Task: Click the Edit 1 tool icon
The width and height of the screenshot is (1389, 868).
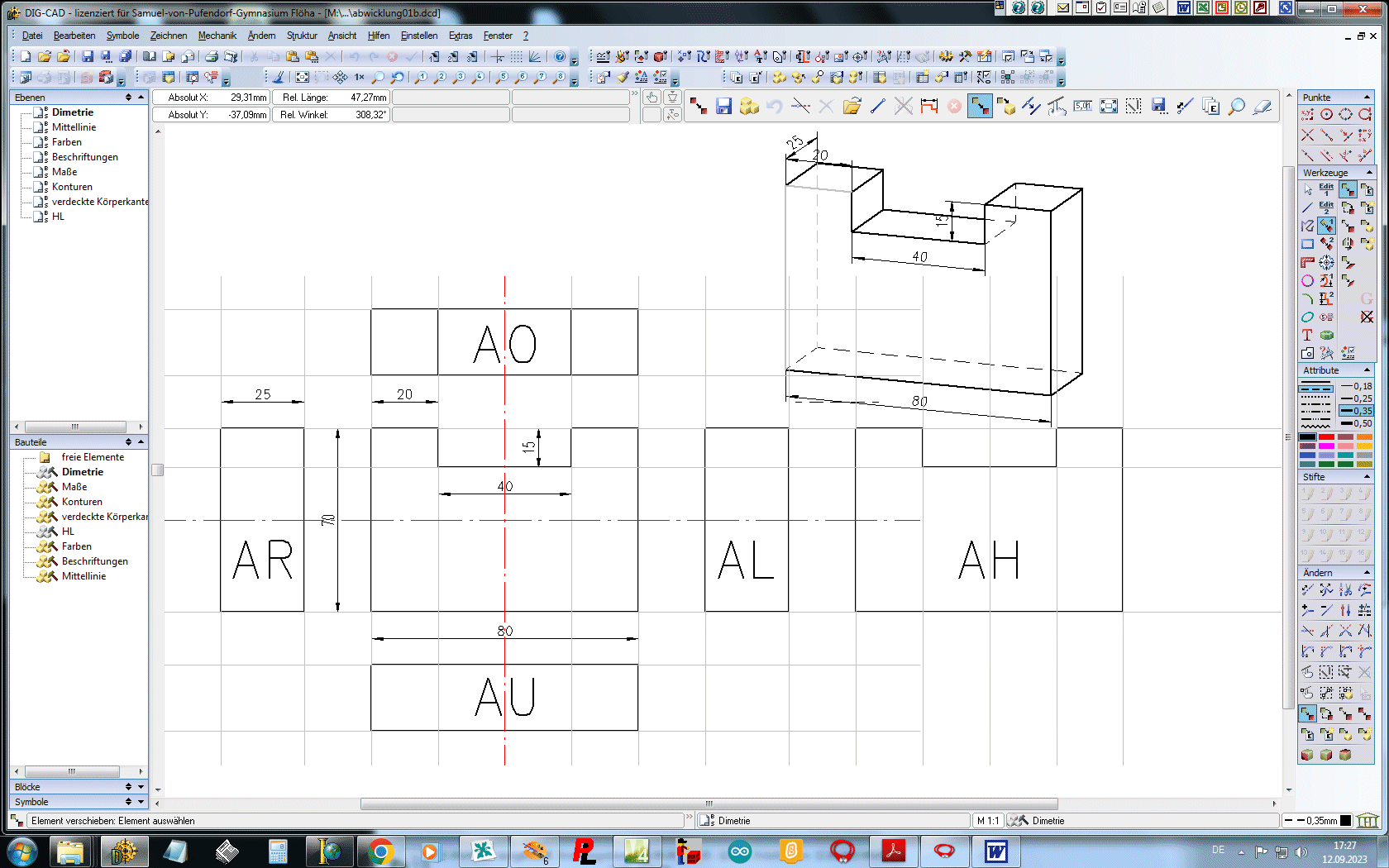Action: pyautogui.click(x=1326, y=189)
